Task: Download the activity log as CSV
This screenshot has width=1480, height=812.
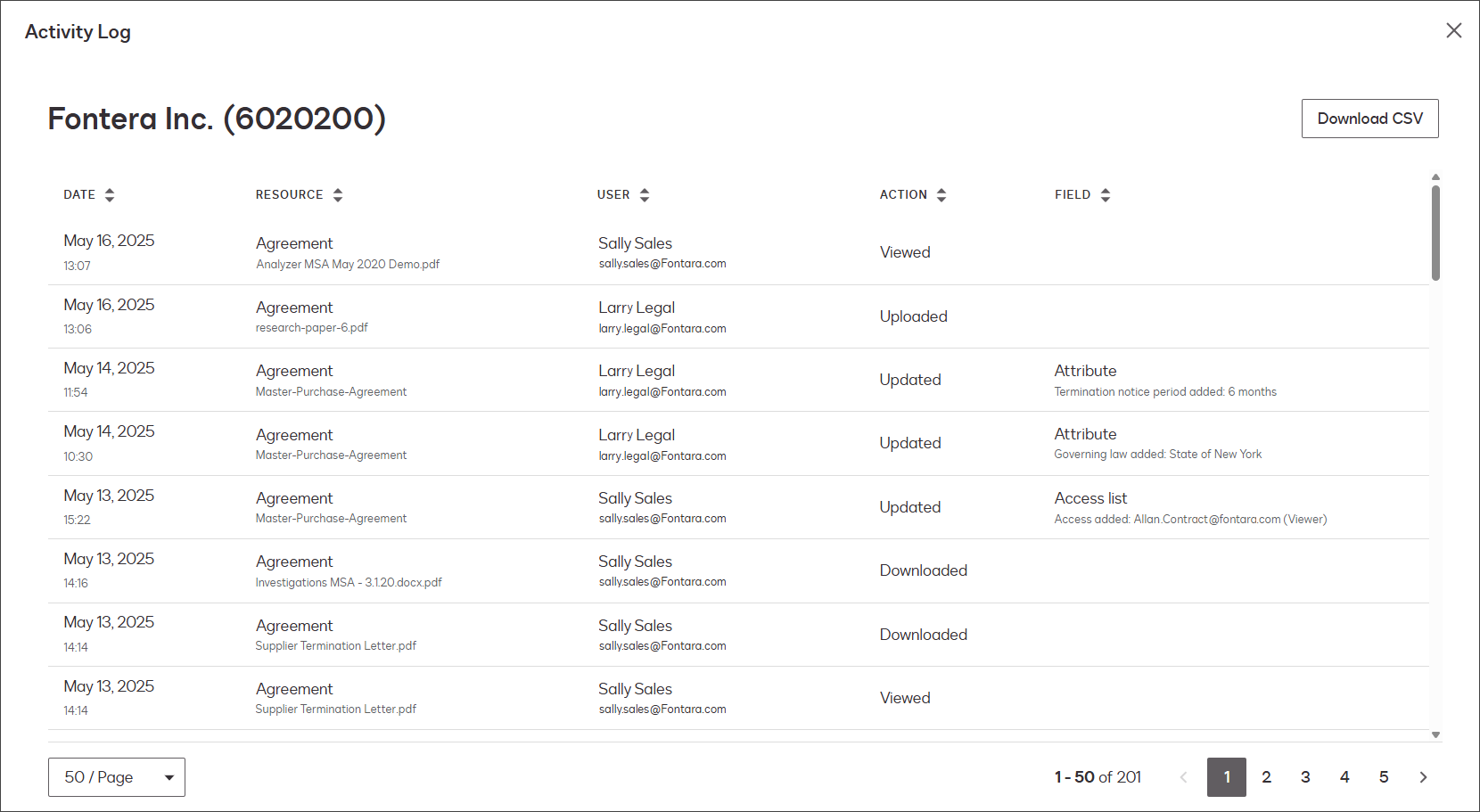Action: tap(1370, 118)
